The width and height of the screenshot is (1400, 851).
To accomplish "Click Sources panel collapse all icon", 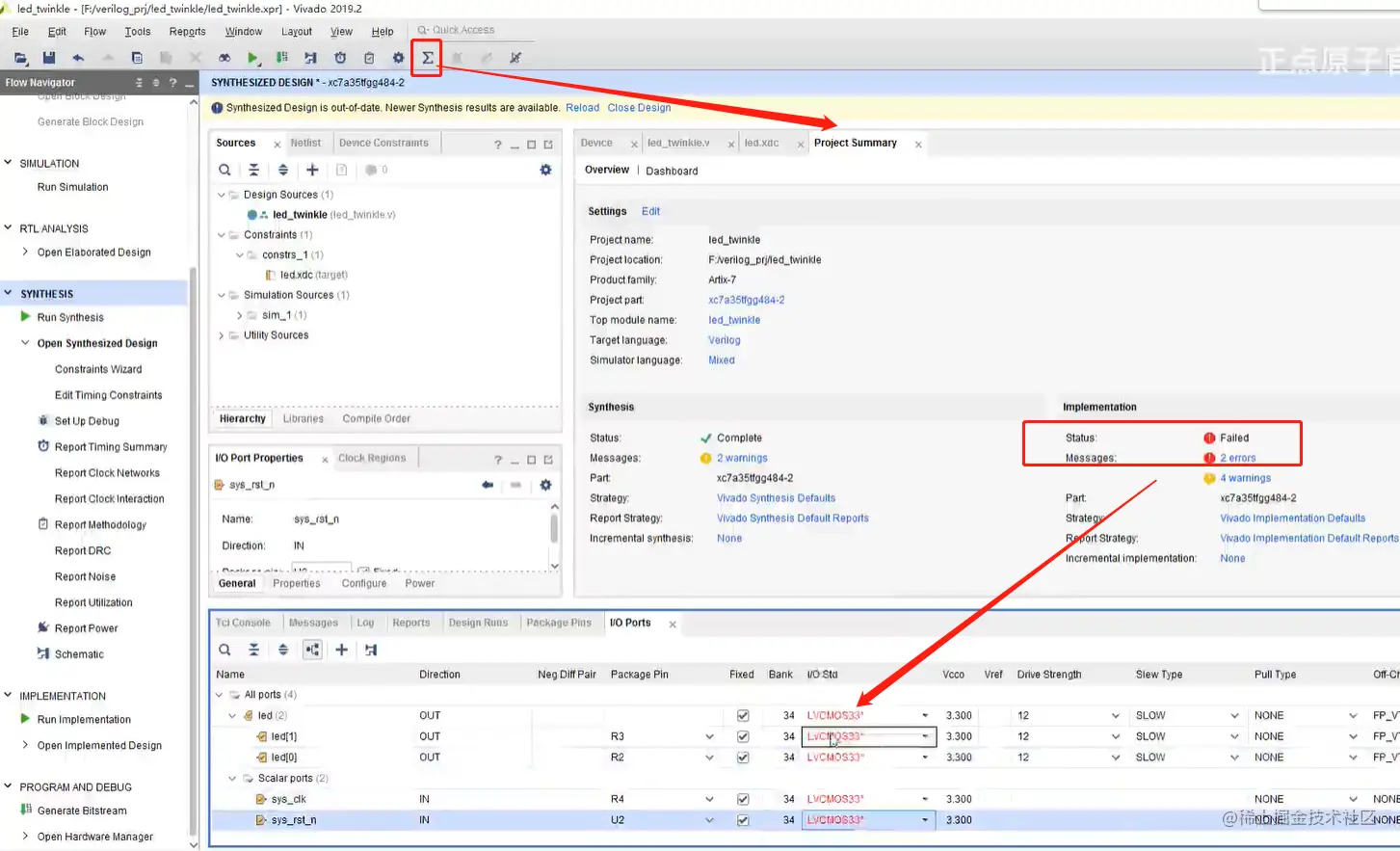I will pos(253,170).
